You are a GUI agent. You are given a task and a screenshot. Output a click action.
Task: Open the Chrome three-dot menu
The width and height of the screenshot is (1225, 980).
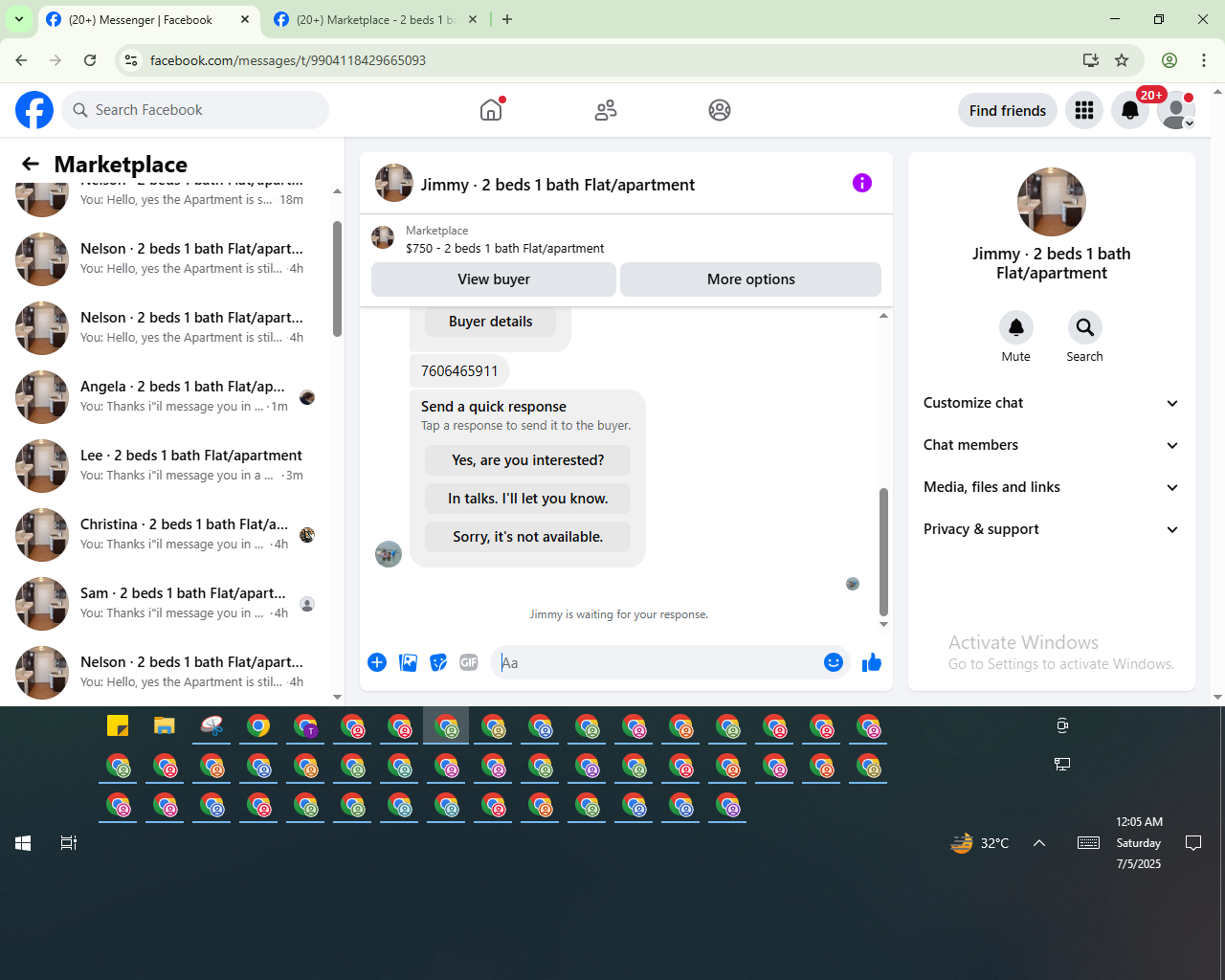[x=1204, y=60]
